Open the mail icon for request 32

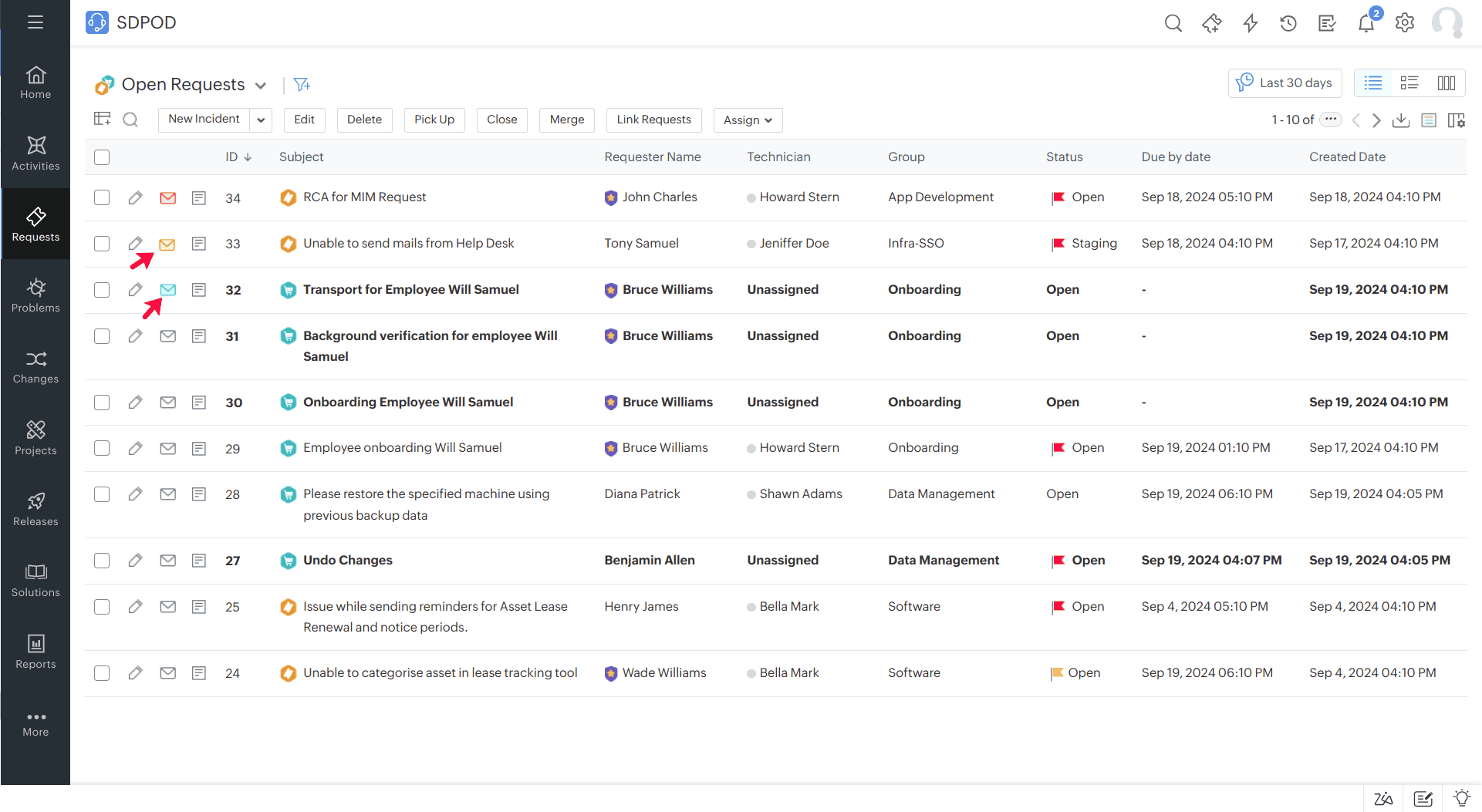click(167, 290)
